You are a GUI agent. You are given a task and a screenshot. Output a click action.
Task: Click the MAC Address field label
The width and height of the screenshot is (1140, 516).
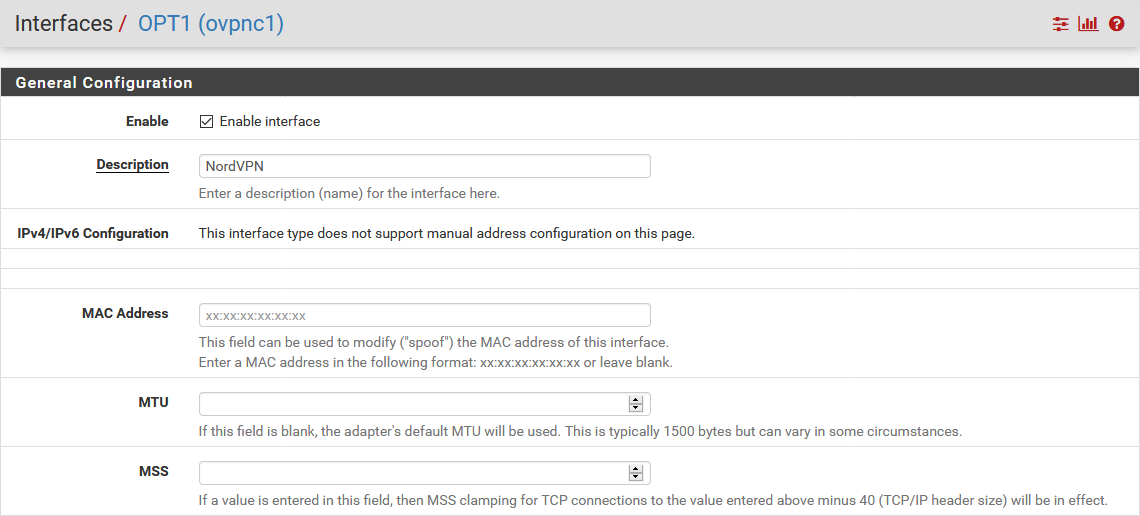click(x=125, y=314)
